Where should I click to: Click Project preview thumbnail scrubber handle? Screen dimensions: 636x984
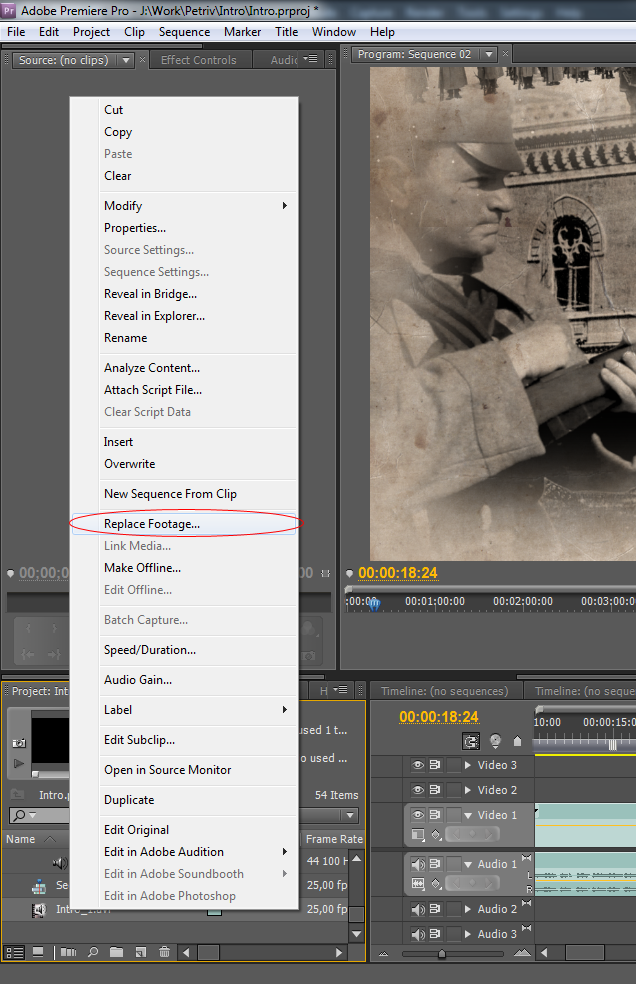coord(36,775)
